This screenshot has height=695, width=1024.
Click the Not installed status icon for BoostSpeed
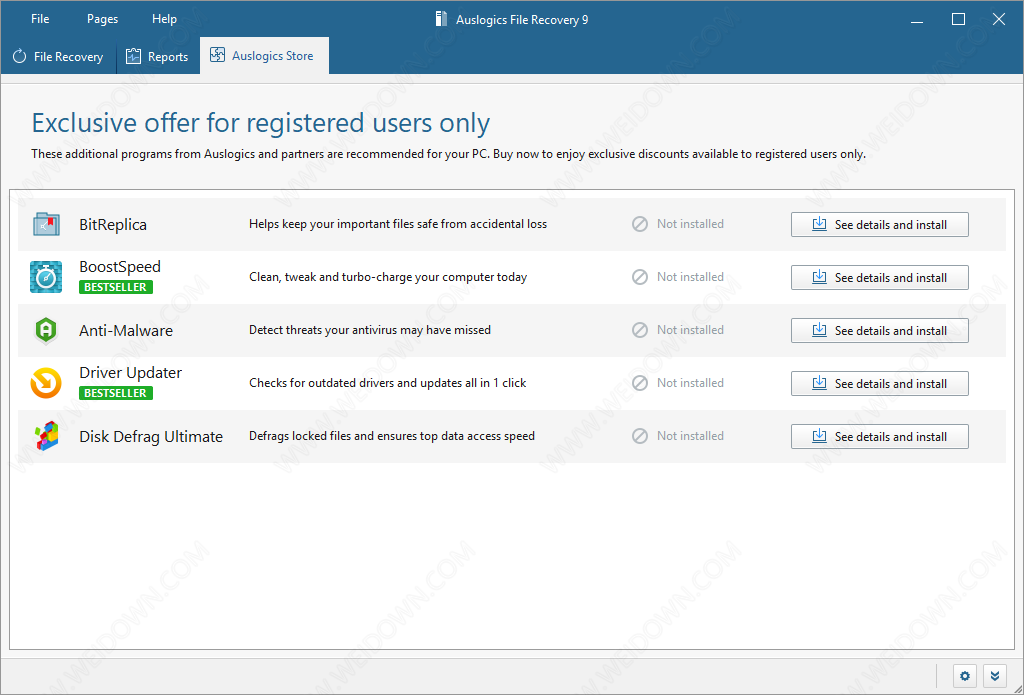640,277
